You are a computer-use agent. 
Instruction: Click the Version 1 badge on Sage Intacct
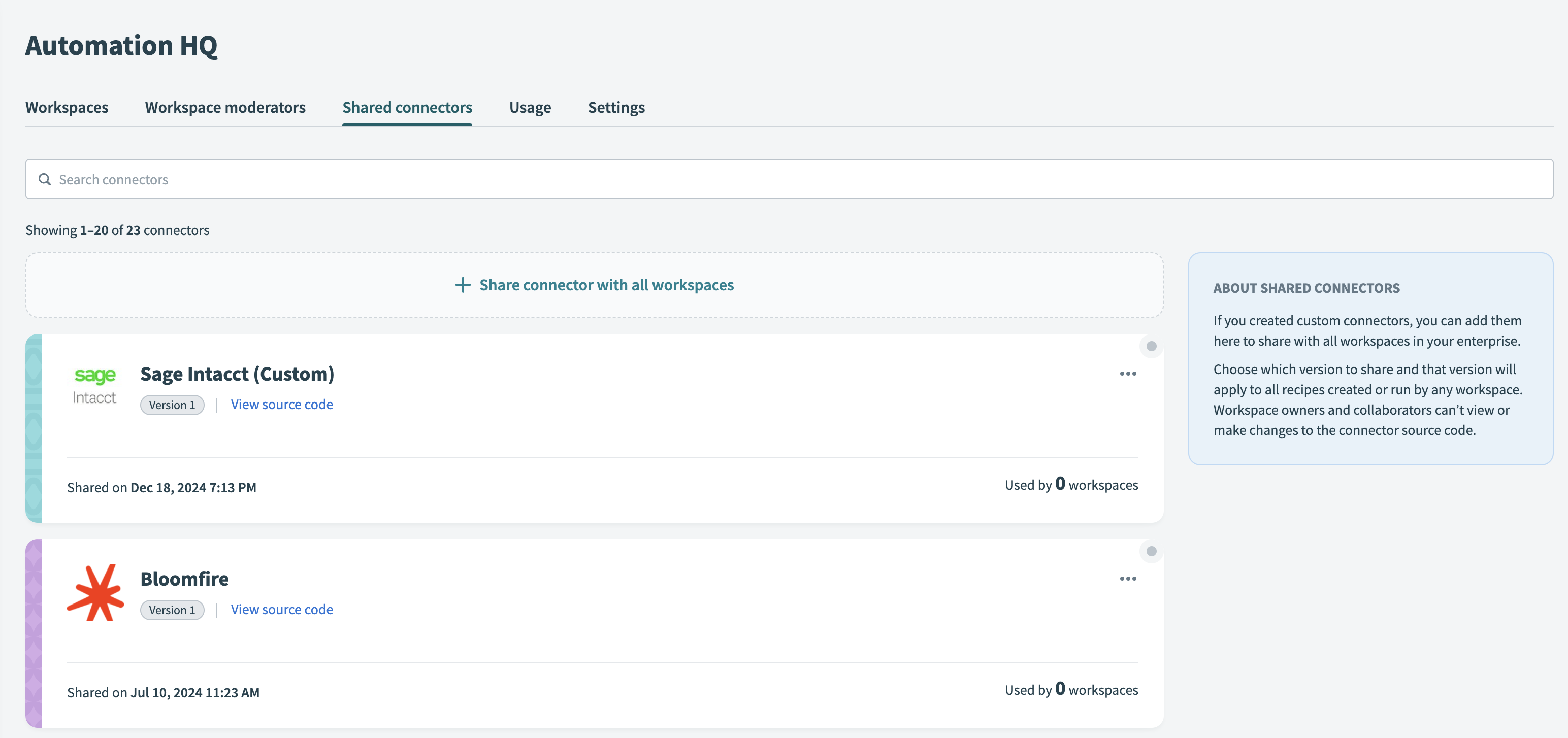(x=172, y=405)
